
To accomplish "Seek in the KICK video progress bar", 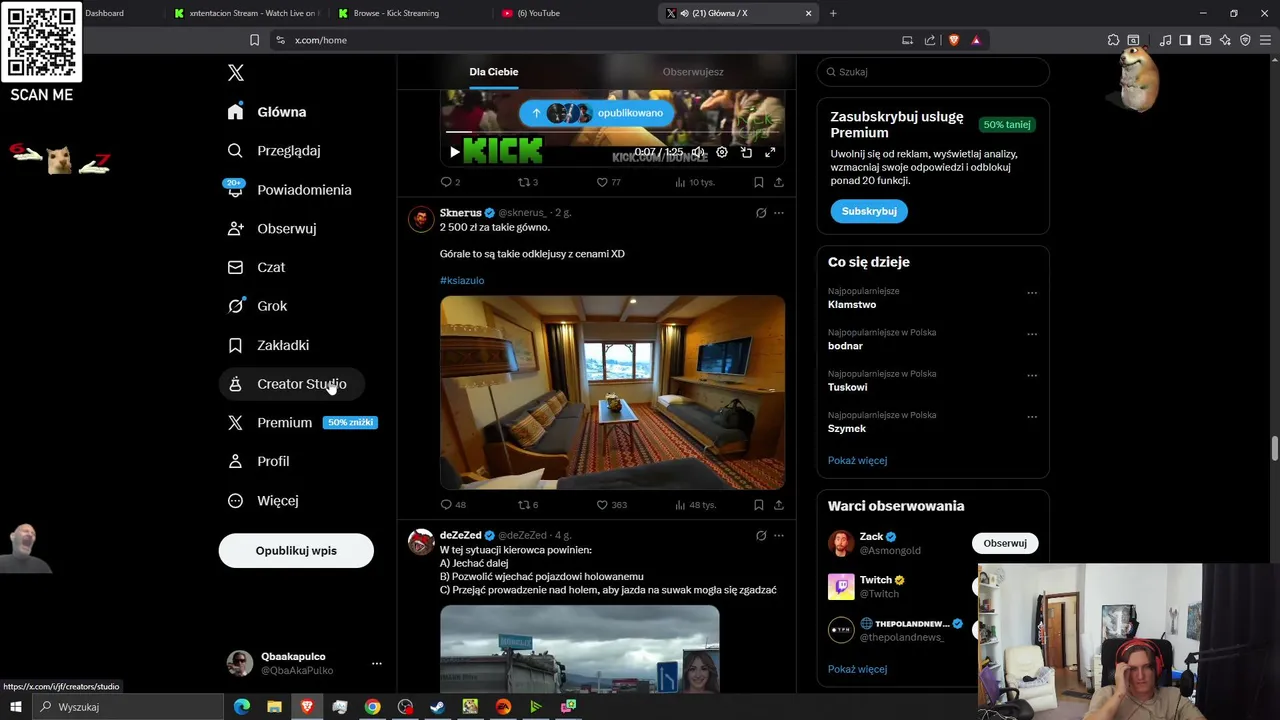I will (612, 132).
